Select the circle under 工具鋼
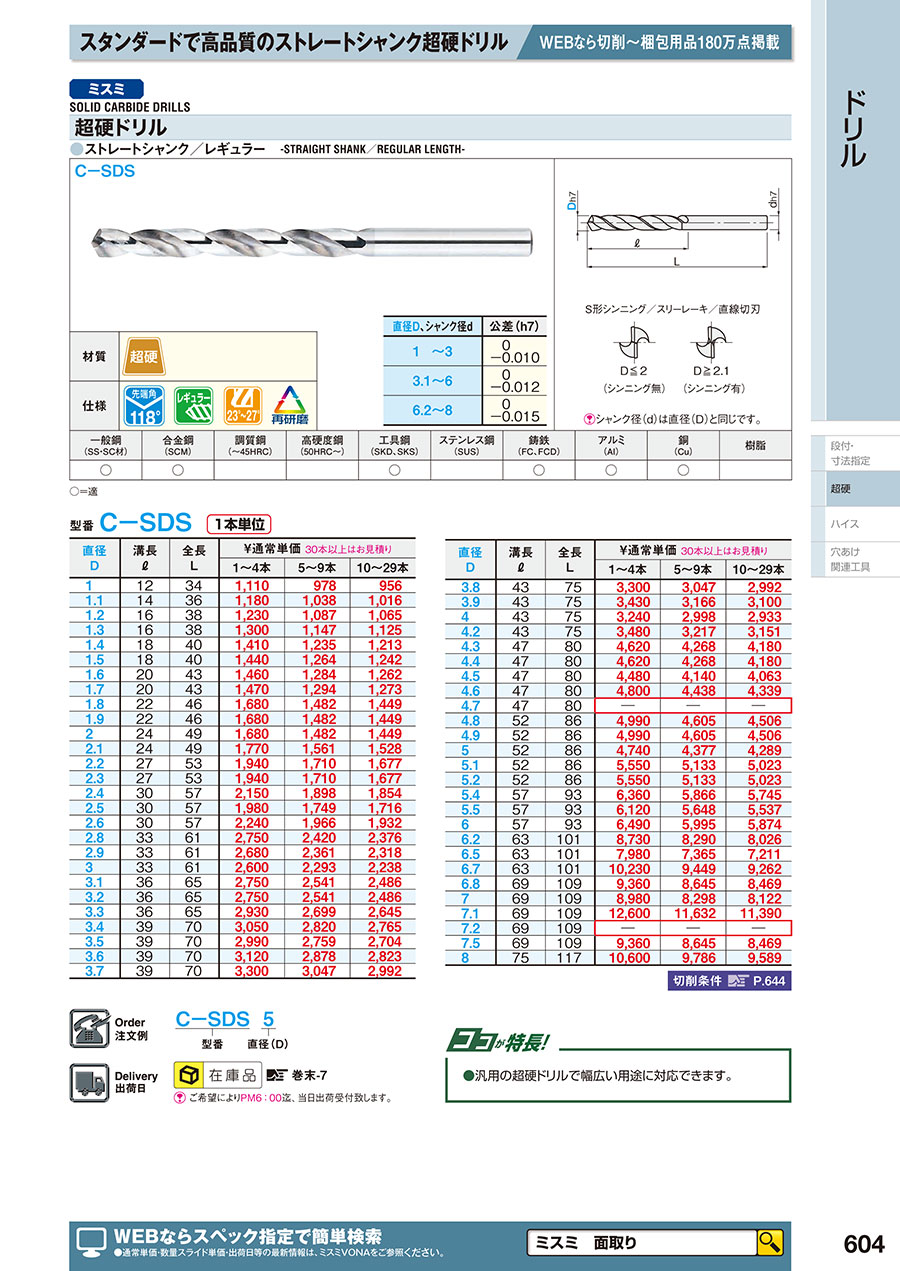The height and width of the screenshot is (1271, 900). (394, 470)
